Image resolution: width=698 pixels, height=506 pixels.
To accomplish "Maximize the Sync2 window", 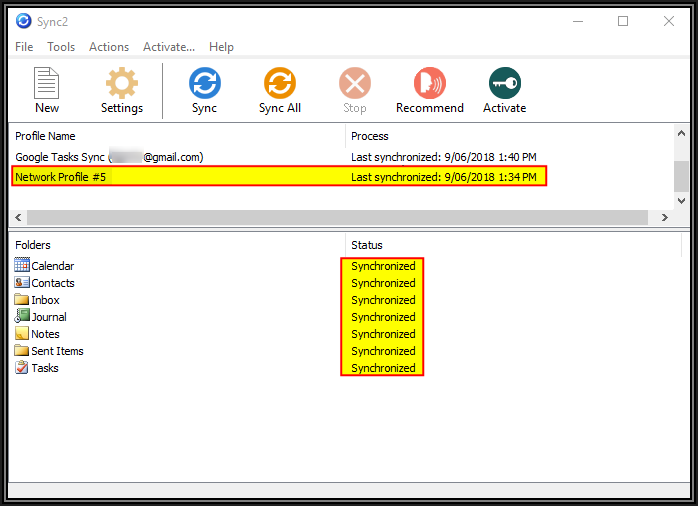I will click(623, 21).
